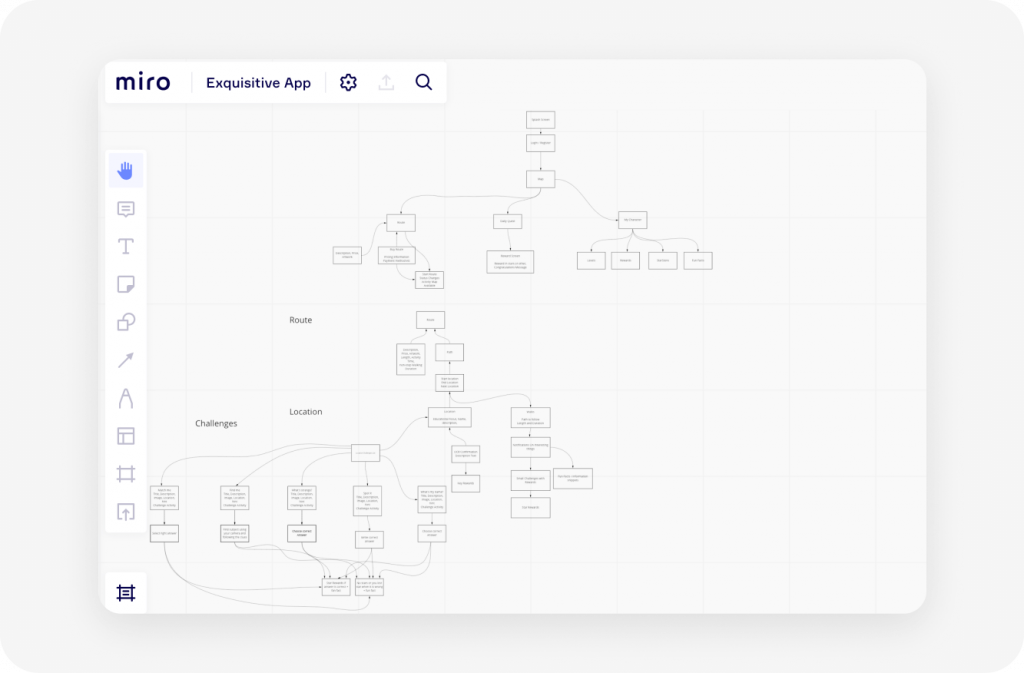This screenshot has width=1024, height=673.
Task: Click the export/share icon in the header
Action: [386, 82]
